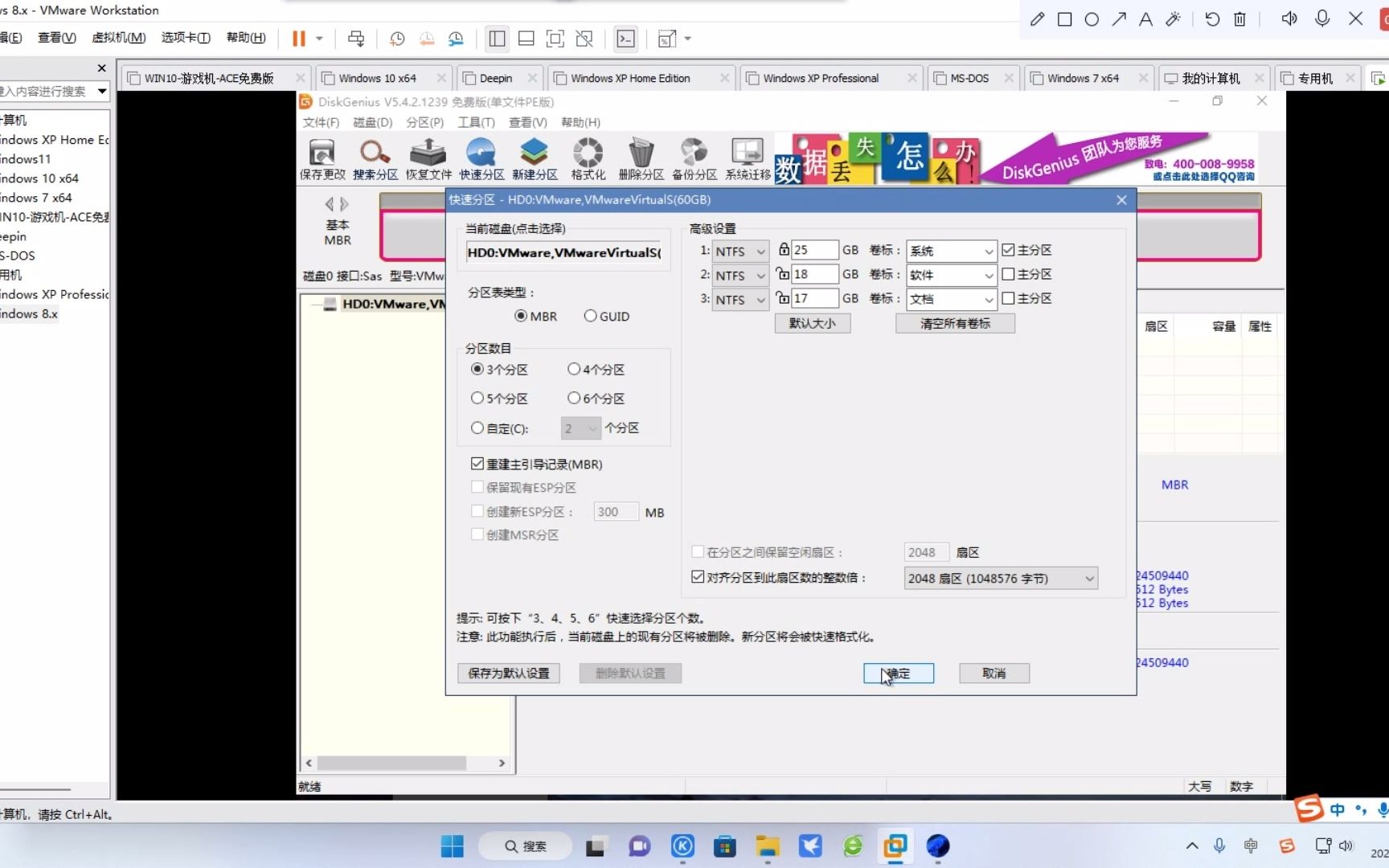Click the 清空所有卷标 button
Image resolution: width=1389 pixels, height=868 pixels.
pos(955,323)
